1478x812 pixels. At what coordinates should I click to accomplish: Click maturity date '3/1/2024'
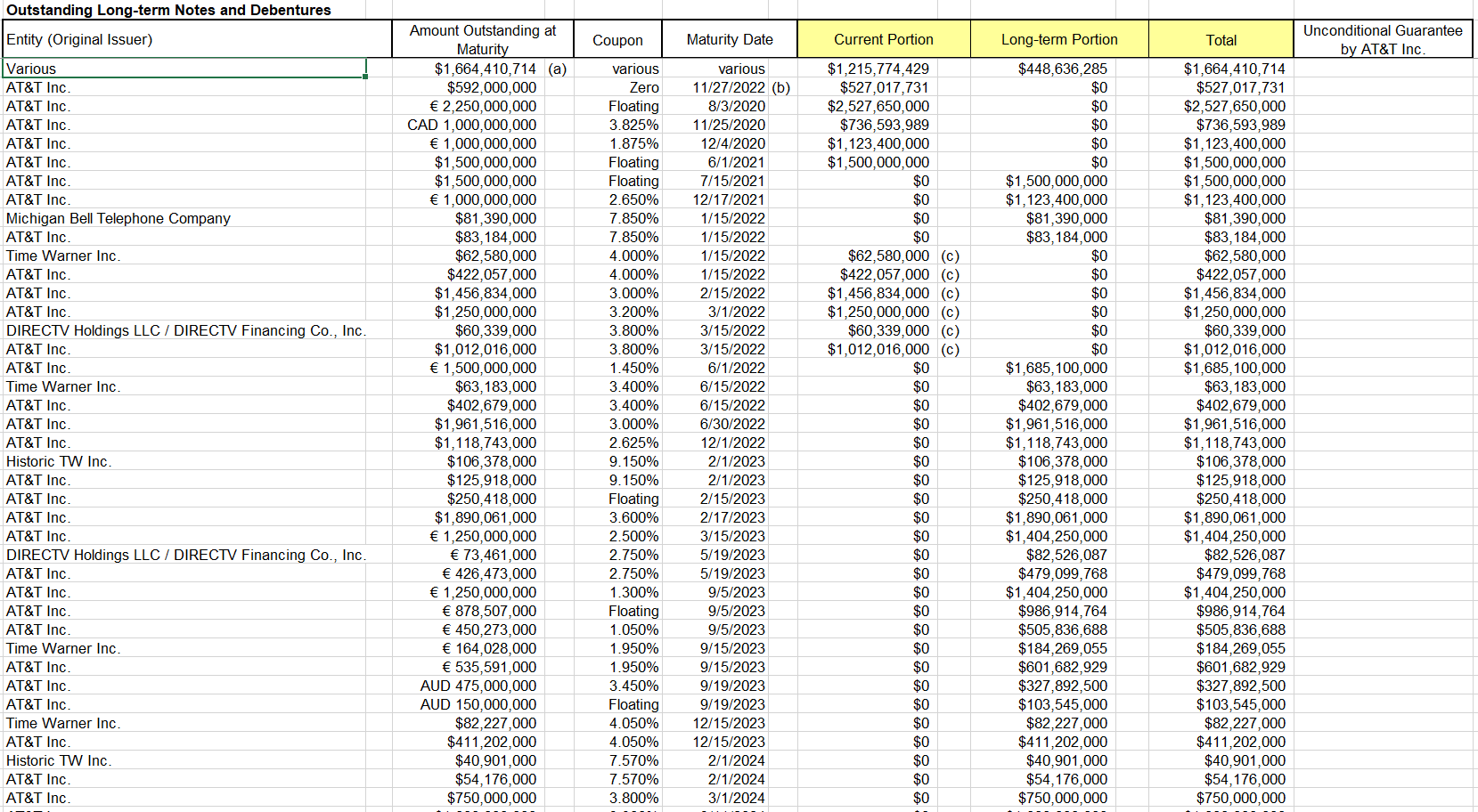[x=715, y=798]
